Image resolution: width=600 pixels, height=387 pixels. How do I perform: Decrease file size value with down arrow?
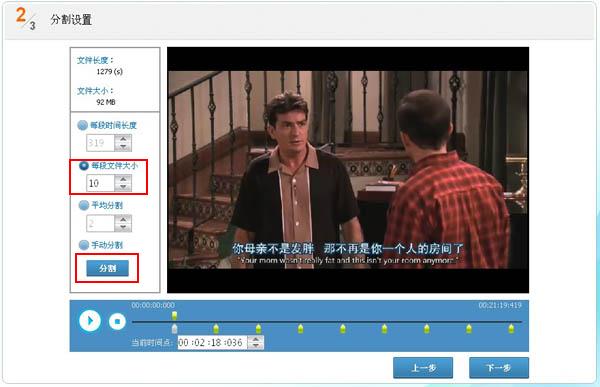click(123, 187)
